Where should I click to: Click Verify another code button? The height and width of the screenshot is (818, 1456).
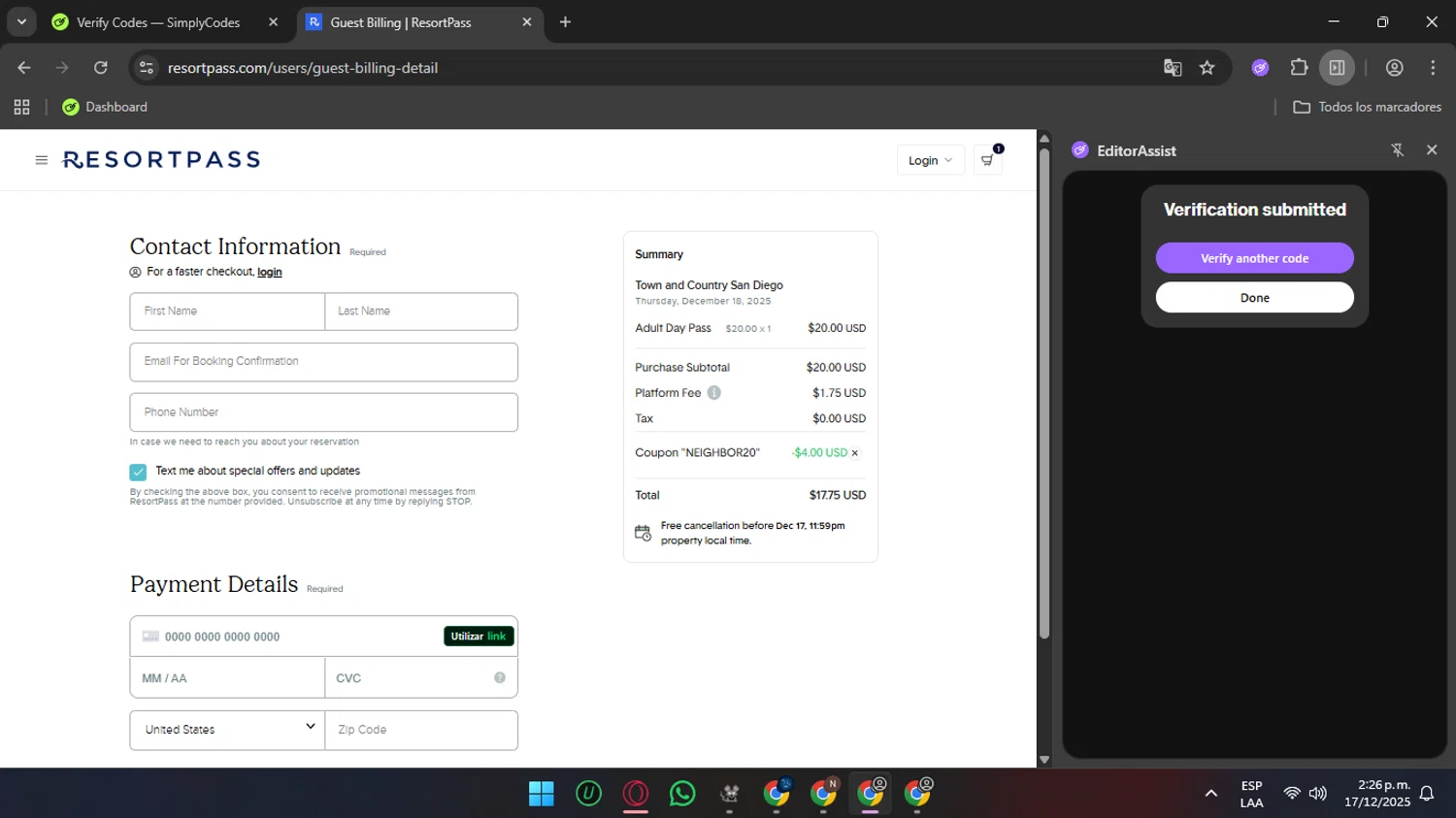[1254, 258]
